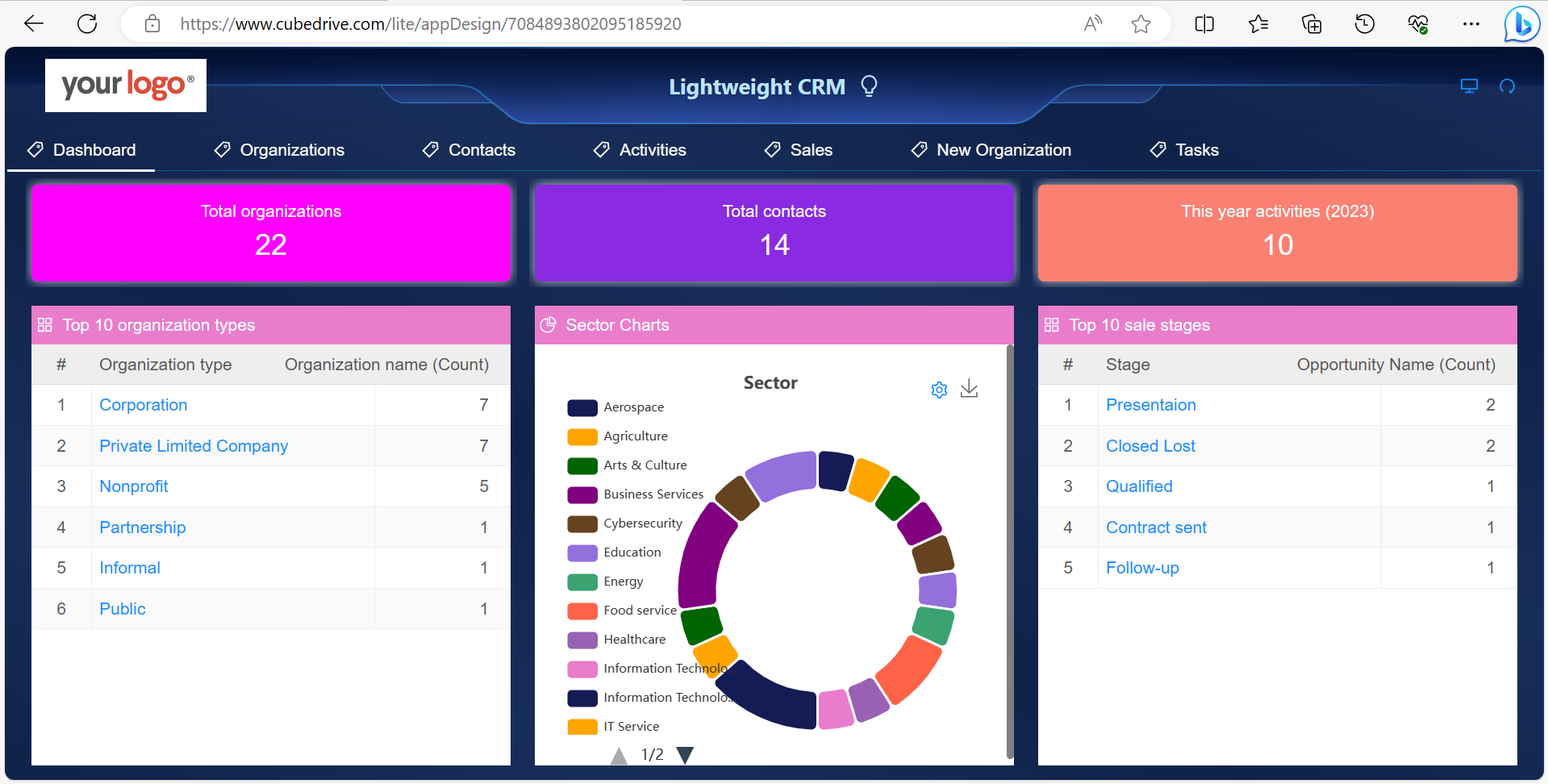The image size is (1548, 784).
Task: Click the Sector Charts panel scrollbar
Action: 1010,553
